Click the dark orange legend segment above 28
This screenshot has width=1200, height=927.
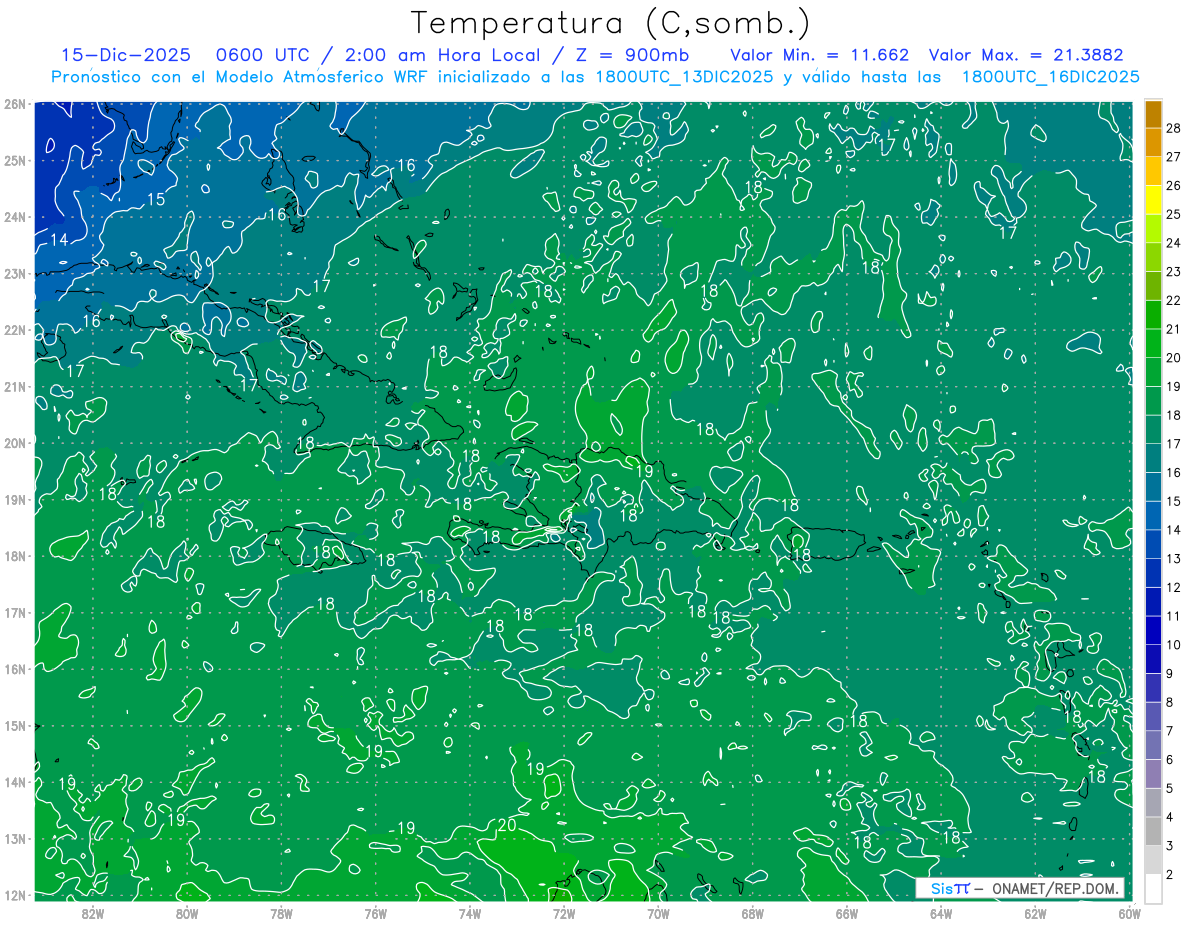coord(1153,113)
